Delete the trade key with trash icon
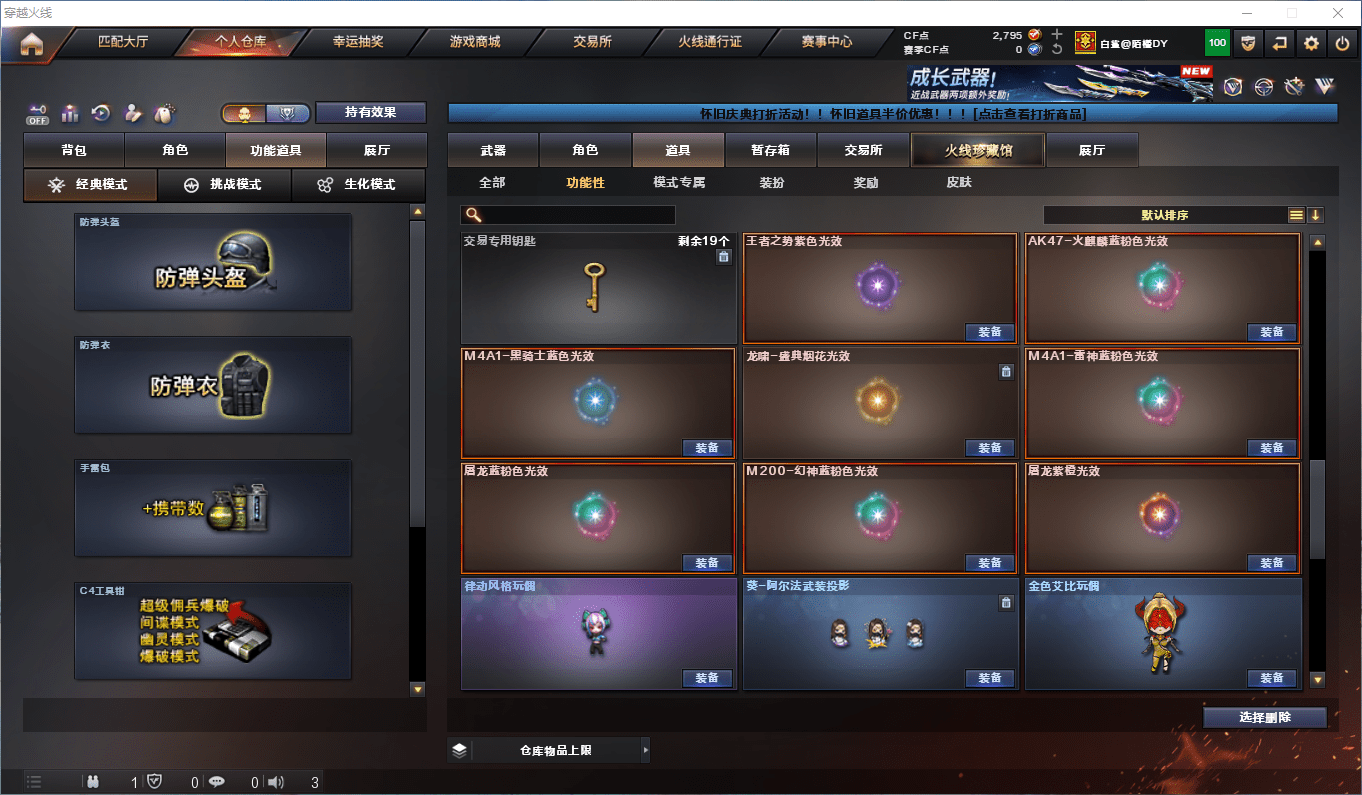1362x795 pixels. point(724,257)
